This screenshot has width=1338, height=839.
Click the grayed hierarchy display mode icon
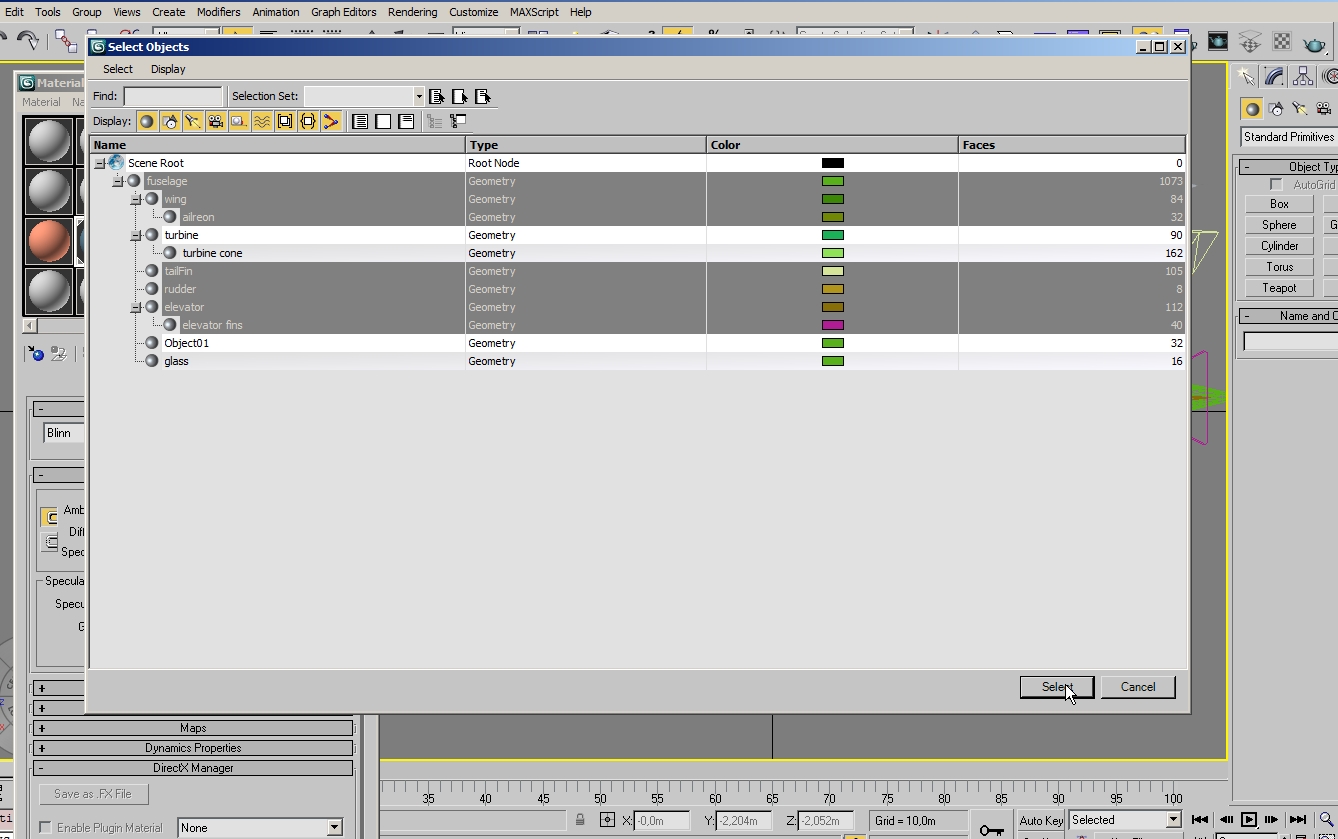(434, 121)
